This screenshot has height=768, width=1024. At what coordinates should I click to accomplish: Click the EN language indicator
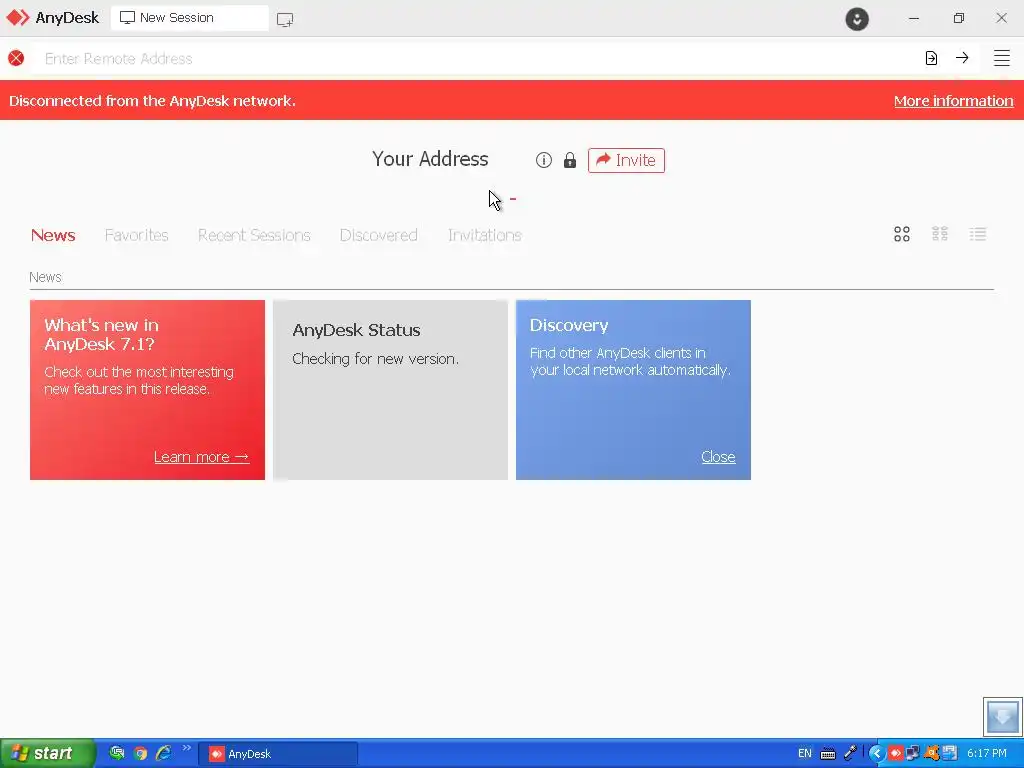click(x=805, y=754)
